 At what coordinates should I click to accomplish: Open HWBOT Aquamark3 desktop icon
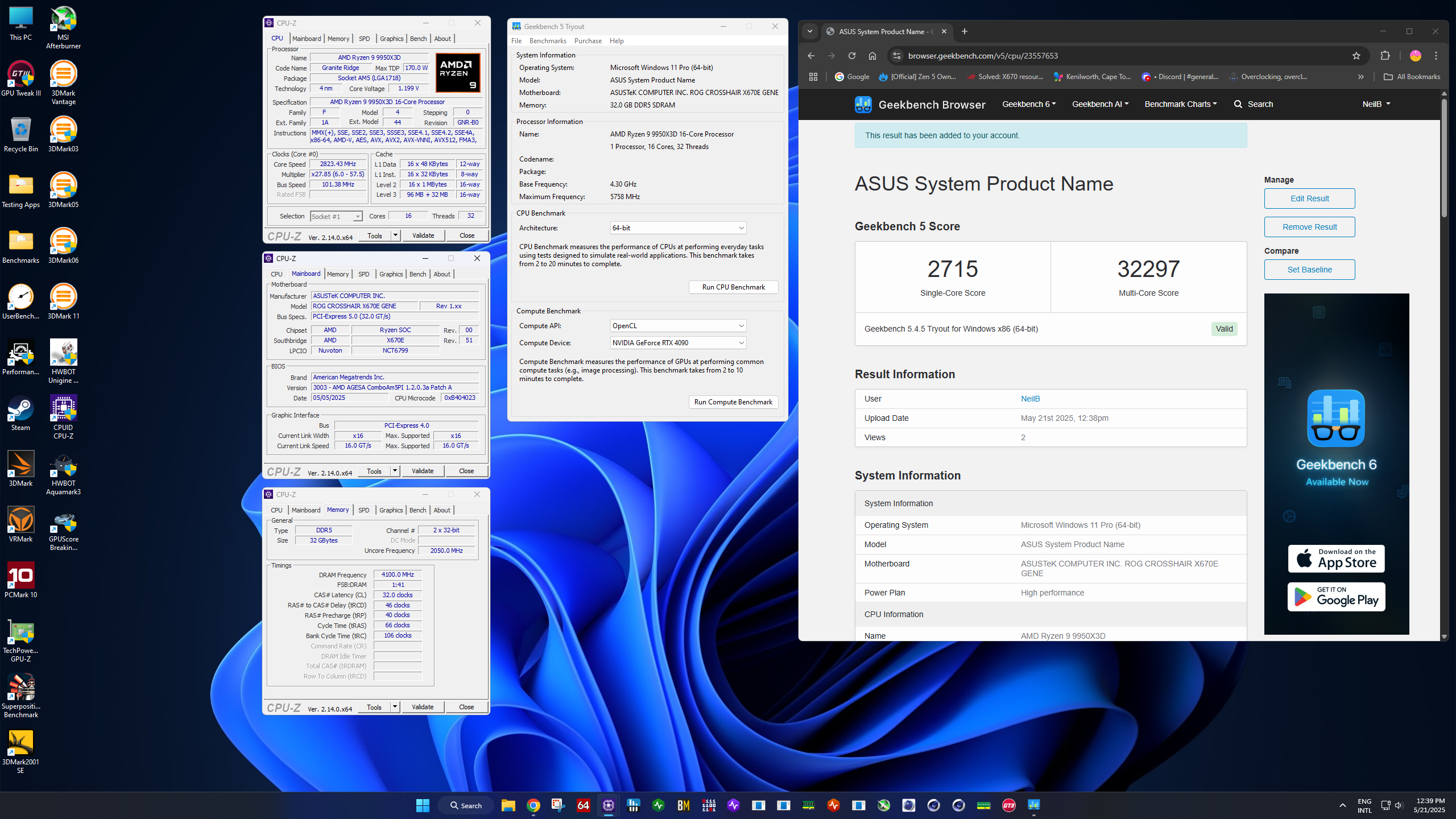coord(63,473)
